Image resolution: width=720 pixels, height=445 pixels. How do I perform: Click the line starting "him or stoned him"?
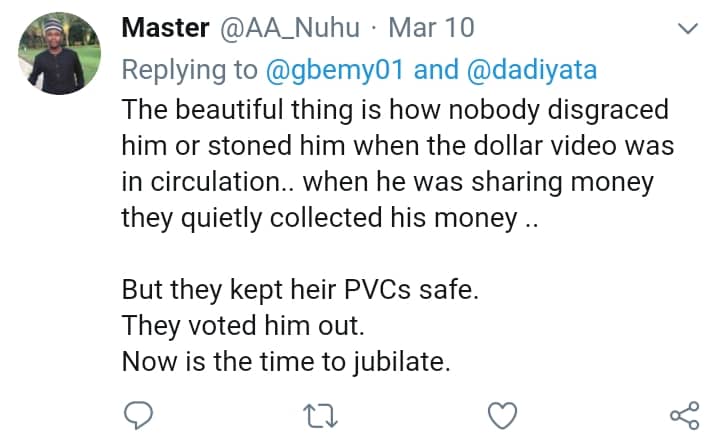coord(398,145)
